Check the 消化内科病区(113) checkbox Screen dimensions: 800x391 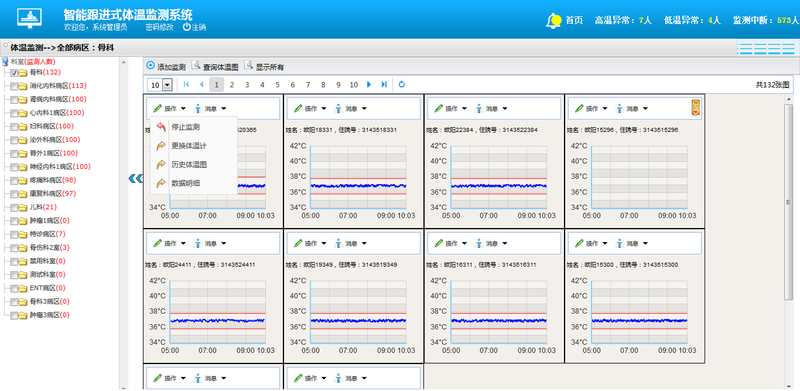click(14, 86)
